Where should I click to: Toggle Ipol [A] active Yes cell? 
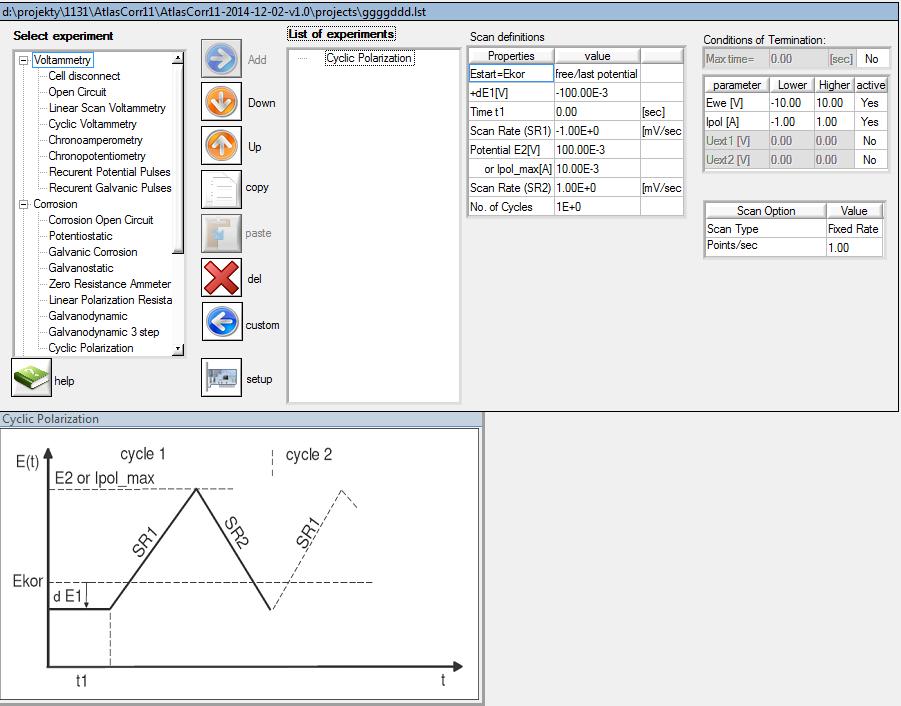tap(870, 122)
